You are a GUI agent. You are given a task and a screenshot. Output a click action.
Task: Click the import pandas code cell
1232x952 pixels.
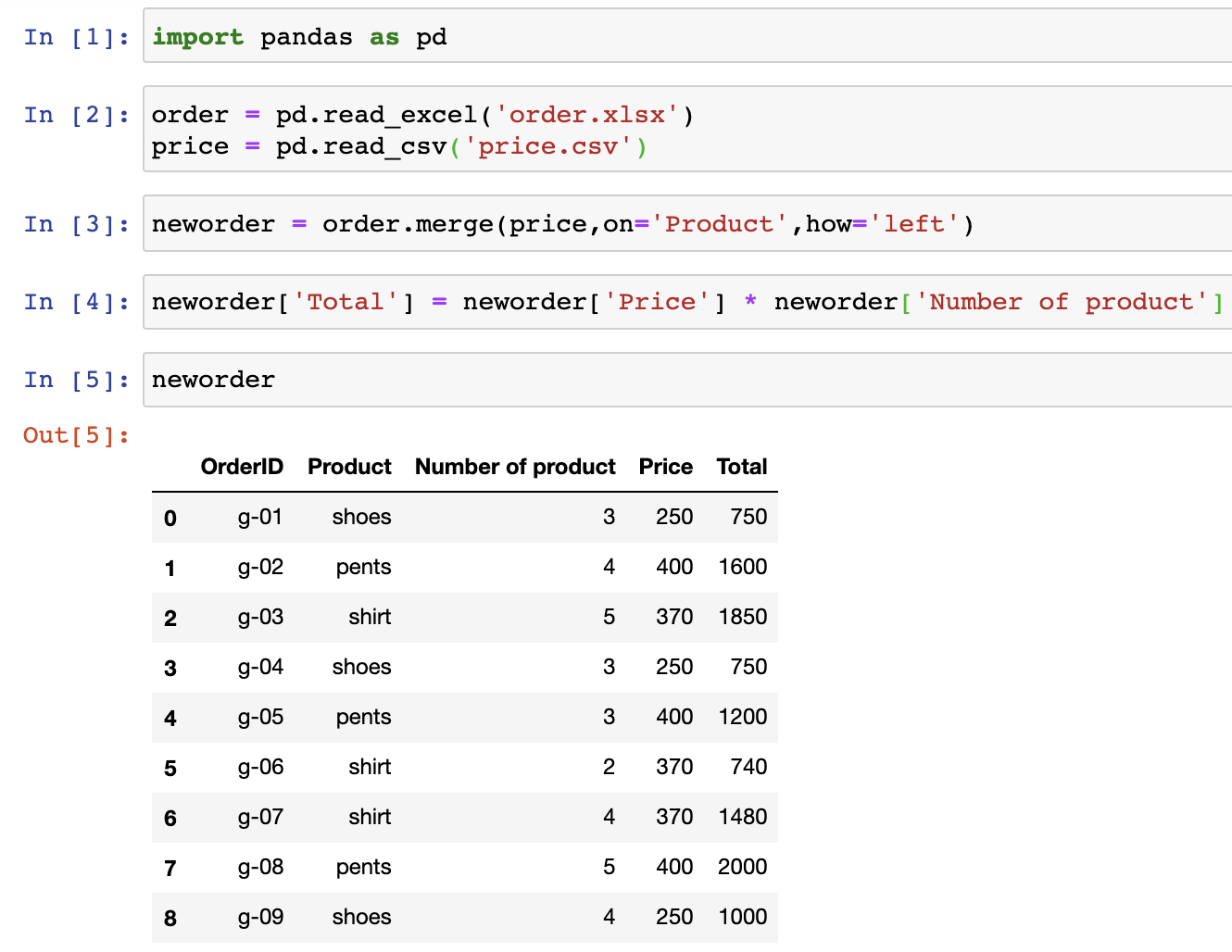[x=687, y=36]
